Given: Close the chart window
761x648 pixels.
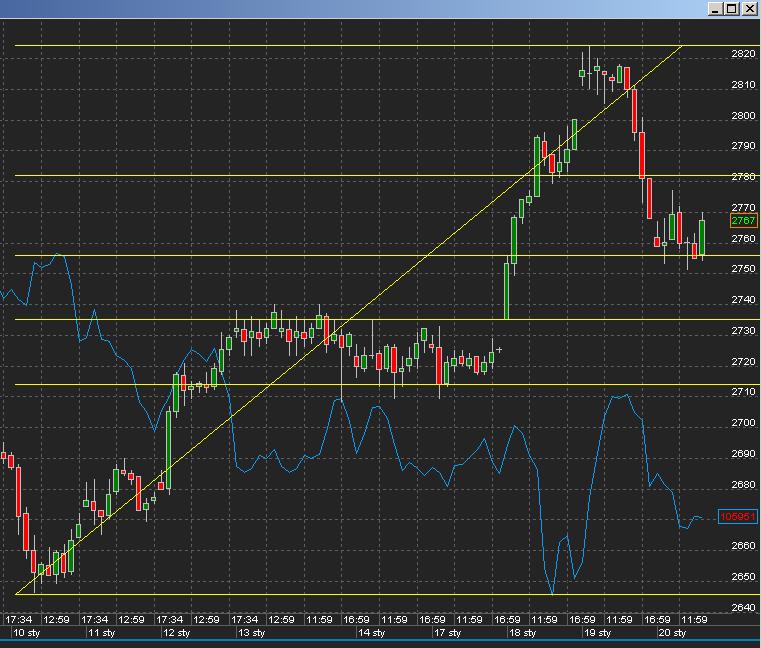Looking at the screenshot, I should click(749, 9).
